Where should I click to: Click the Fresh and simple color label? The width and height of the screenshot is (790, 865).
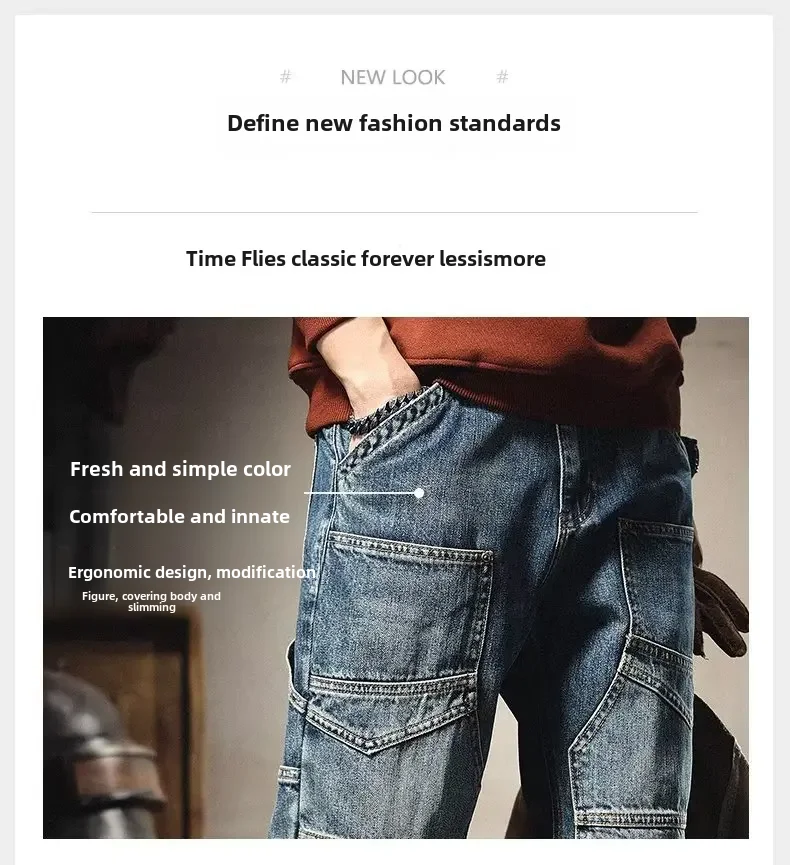[x=180, y=469]
